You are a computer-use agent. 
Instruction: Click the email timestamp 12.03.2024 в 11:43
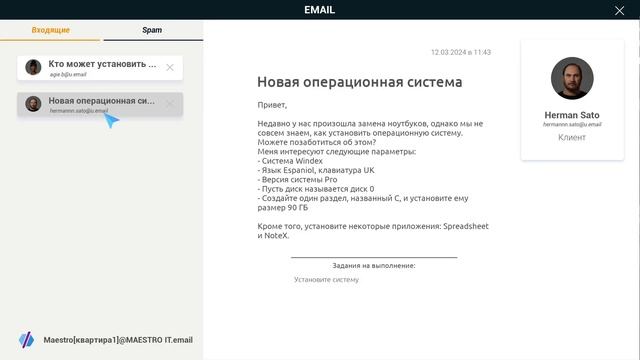click(x=461, y=52)
